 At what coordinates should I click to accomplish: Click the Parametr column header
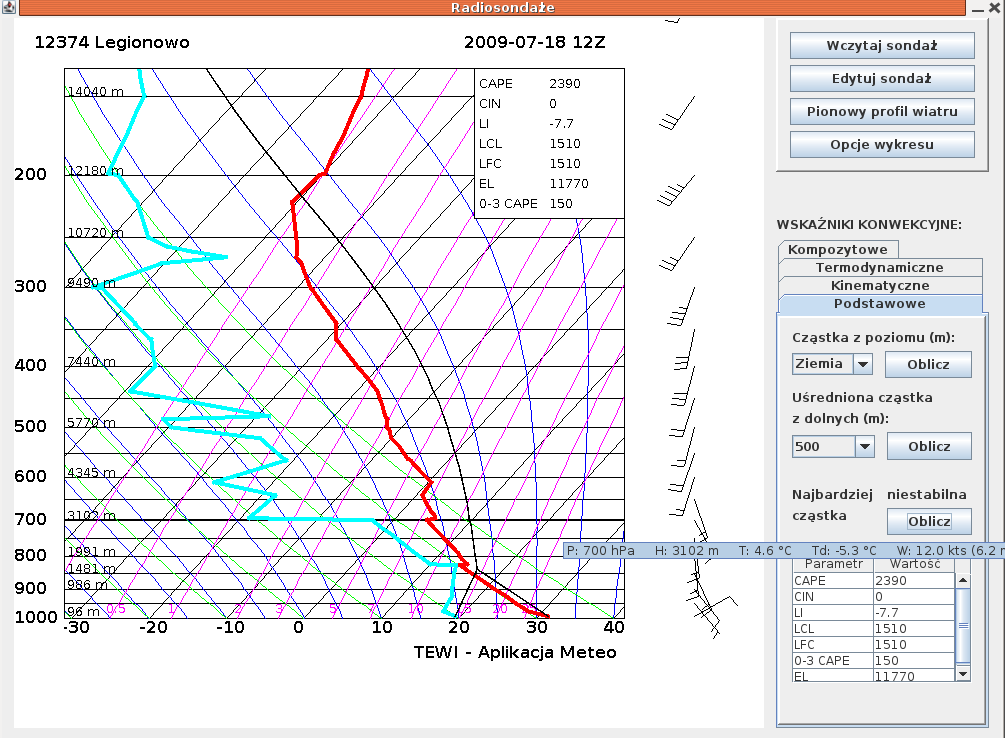(x=833, y=564)
